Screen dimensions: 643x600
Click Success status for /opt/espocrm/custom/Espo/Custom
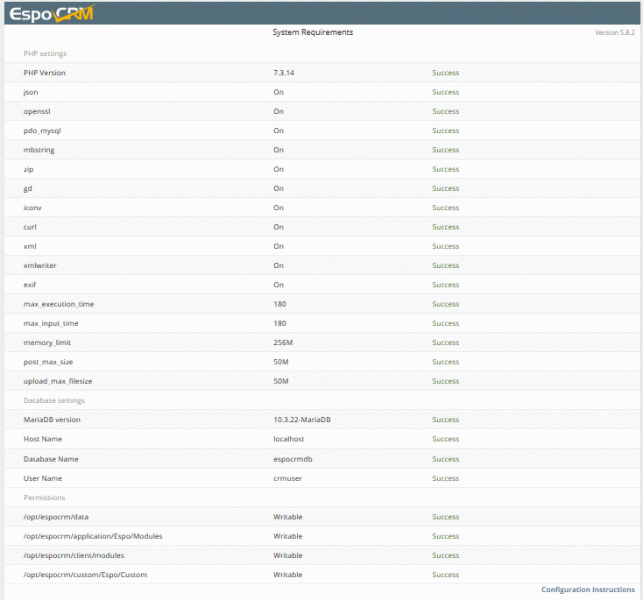coord(445,575)
